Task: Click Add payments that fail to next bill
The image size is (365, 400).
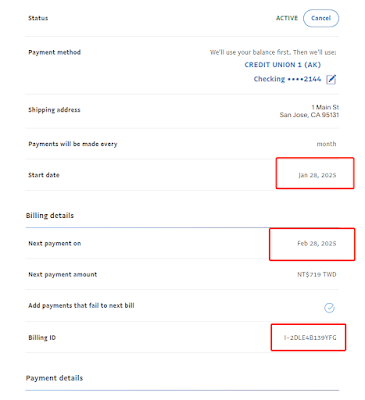Action: pos(81,305)
